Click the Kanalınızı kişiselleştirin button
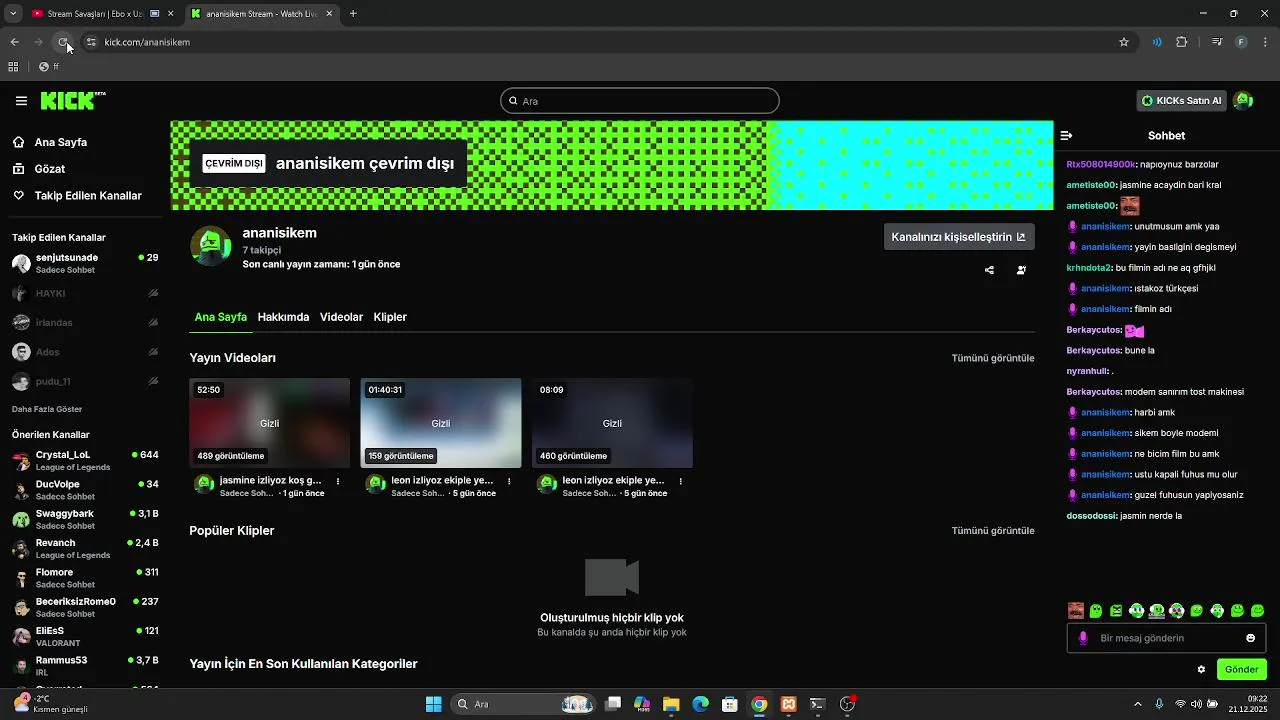 tap(959, 237)
